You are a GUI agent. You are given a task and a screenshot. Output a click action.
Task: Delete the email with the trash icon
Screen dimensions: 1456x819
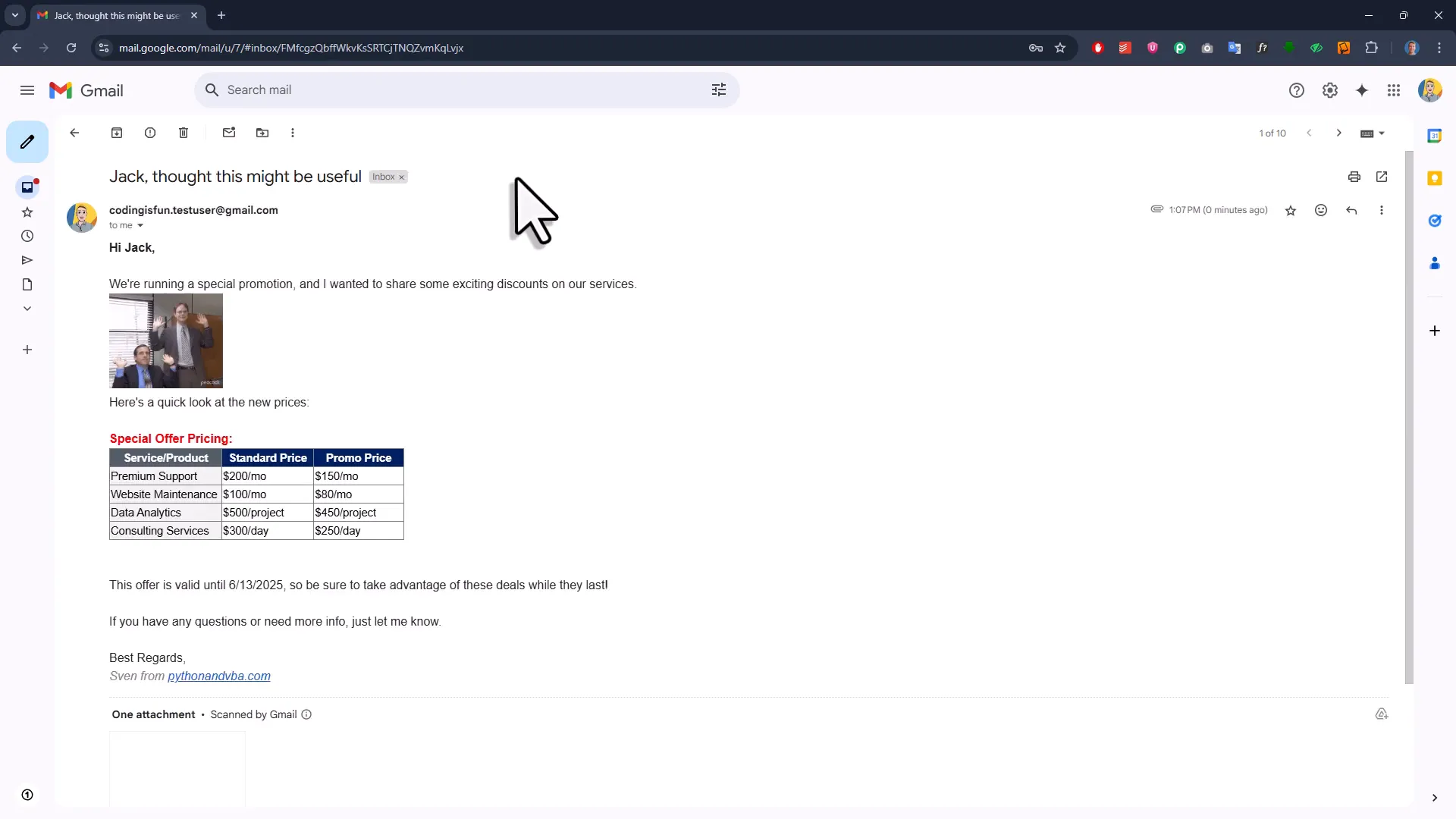pos(184,133)
